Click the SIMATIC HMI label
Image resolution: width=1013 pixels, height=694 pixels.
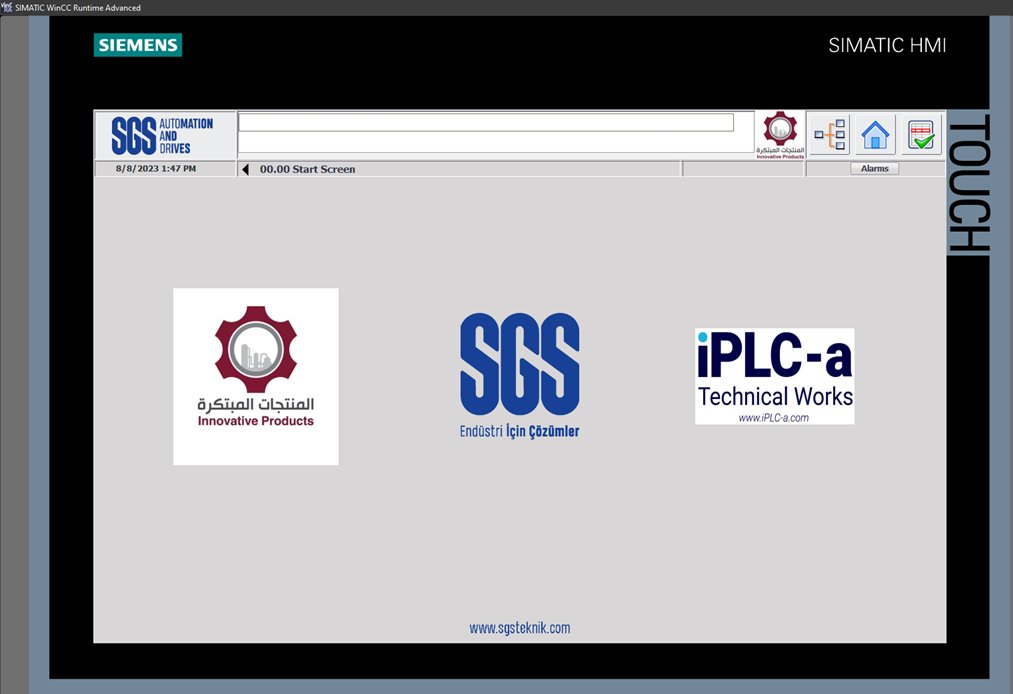point(887,45)
